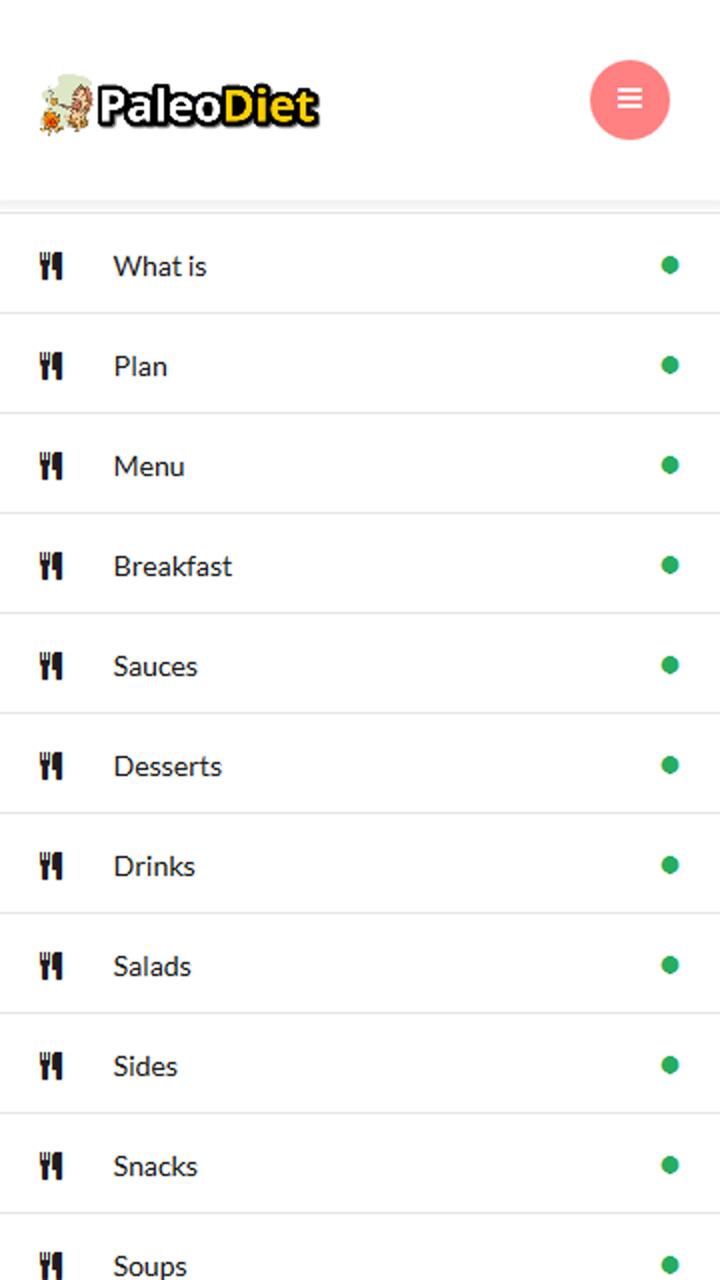Click the green dot next to Sauces
720x1280 pixels.
[x=670, y=665]
